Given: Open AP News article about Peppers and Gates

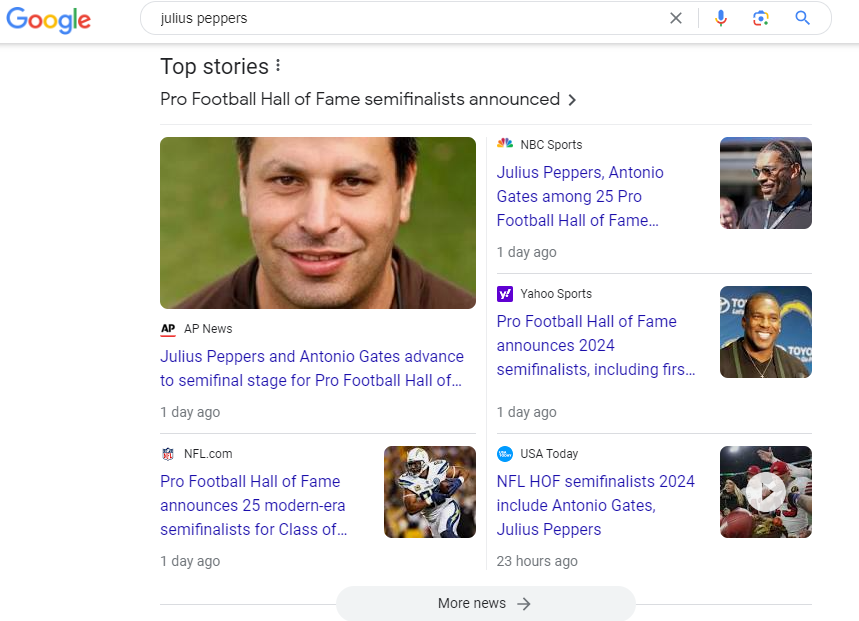Looking at the screenshot, I should click(312, 368).
